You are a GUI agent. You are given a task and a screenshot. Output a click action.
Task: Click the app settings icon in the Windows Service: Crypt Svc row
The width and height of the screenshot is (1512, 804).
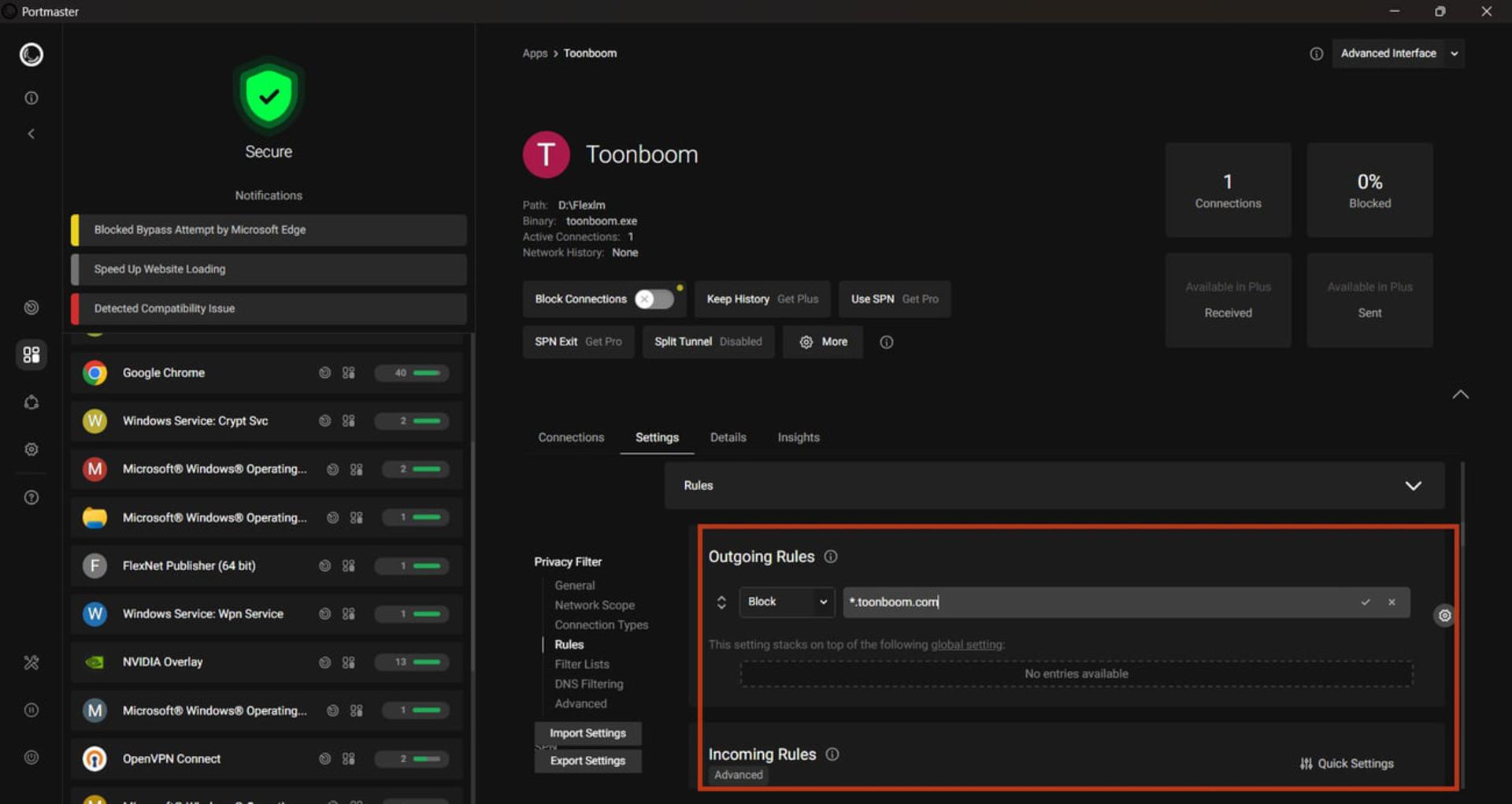(349, 421)
